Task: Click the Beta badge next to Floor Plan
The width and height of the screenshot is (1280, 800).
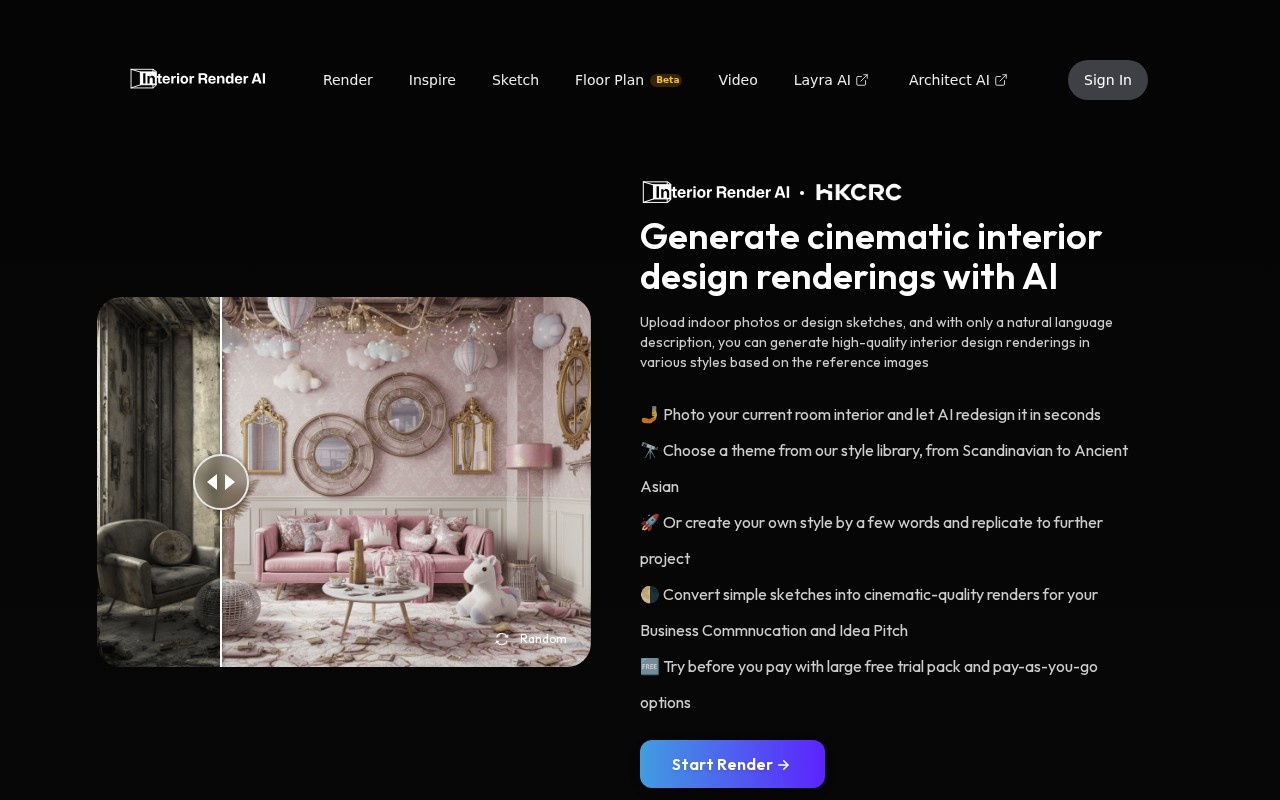Action: 667,80
